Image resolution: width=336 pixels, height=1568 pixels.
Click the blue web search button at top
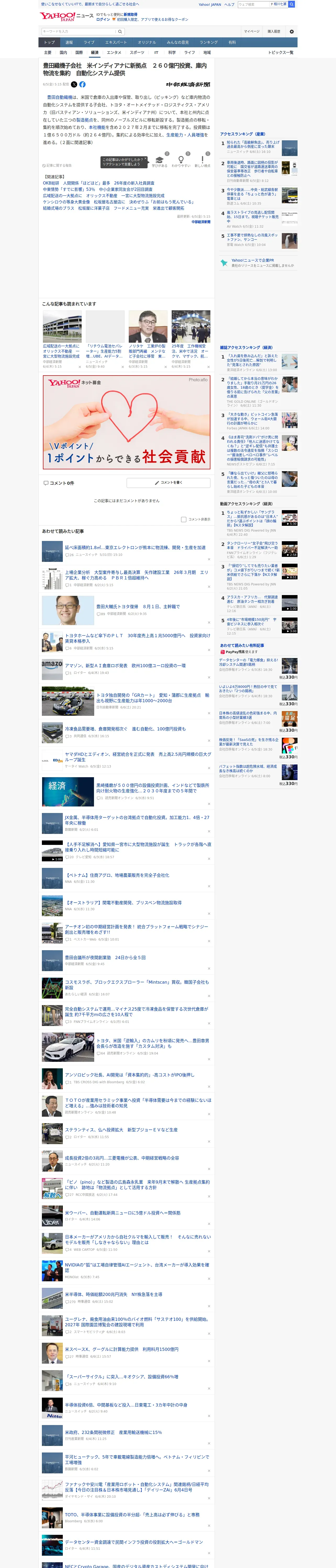pyautogui.click(x=292, y=4)
